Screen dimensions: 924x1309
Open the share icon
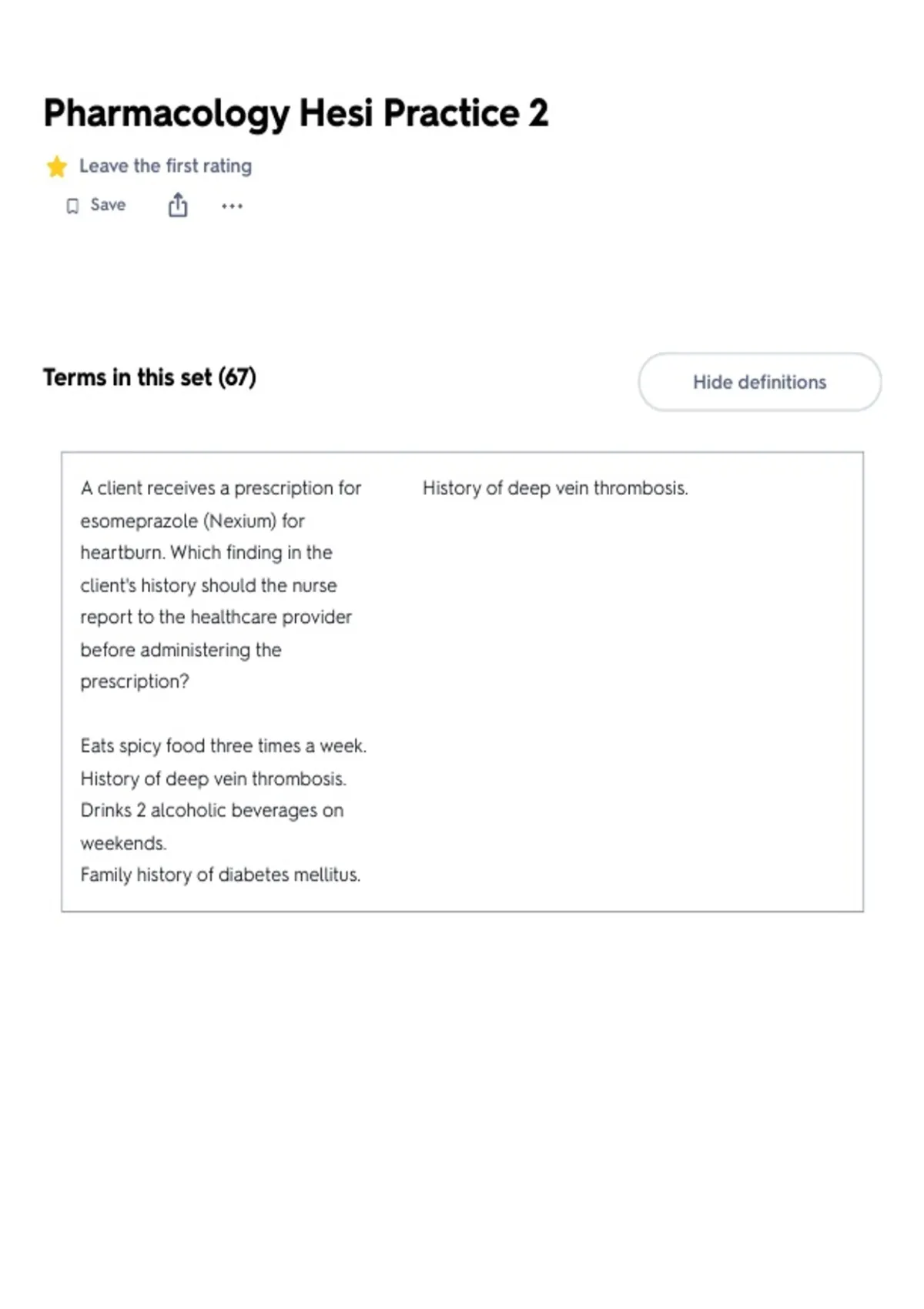(x=178, y=206)
